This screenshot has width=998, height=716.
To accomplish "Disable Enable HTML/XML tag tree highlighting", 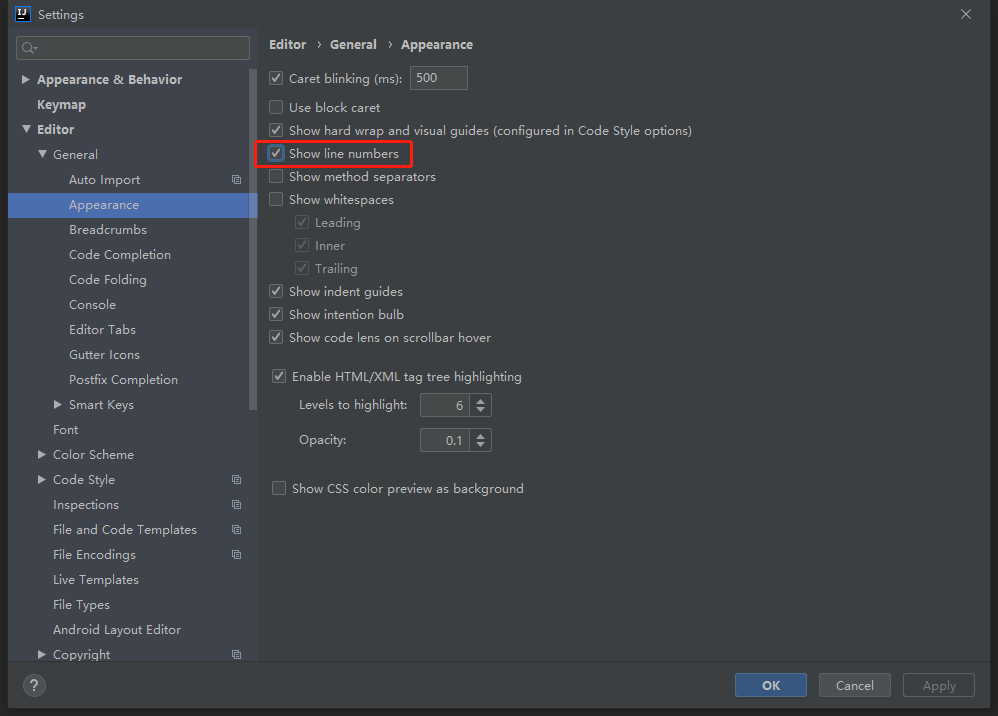I will coord(279,376).
